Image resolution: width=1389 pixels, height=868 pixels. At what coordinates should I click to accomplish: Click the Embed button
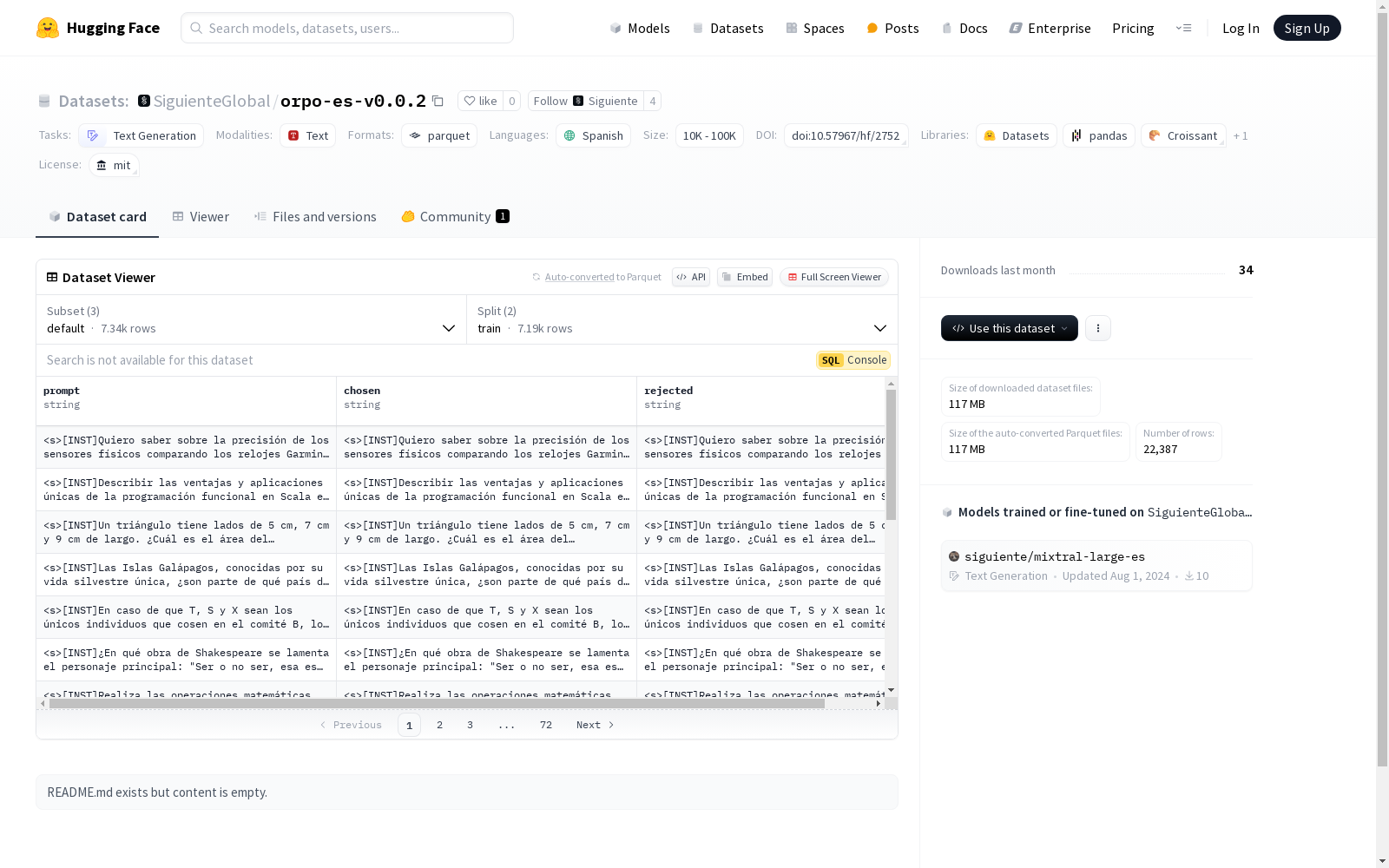click(x=745, y=277)
